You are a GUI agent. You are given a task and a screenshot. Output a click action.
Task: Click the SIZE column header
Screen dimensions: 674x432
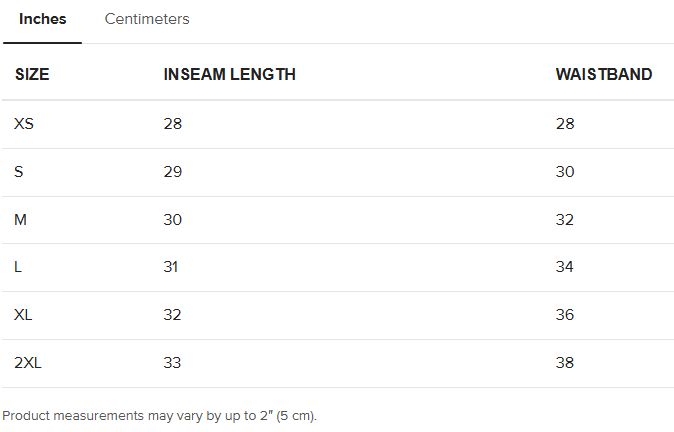tap(32, 74)
